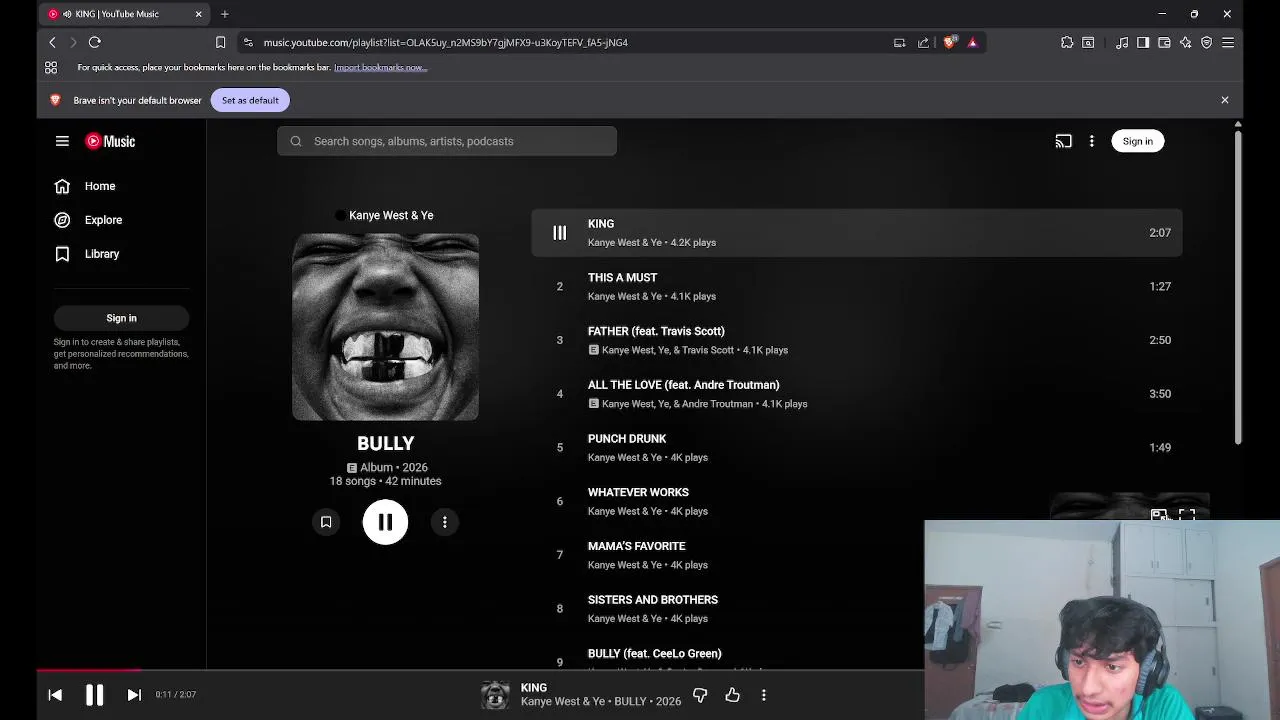The image size is (1280, 720).
Task: Open browser extensions puzzle icon
Action: (1067, 42)
